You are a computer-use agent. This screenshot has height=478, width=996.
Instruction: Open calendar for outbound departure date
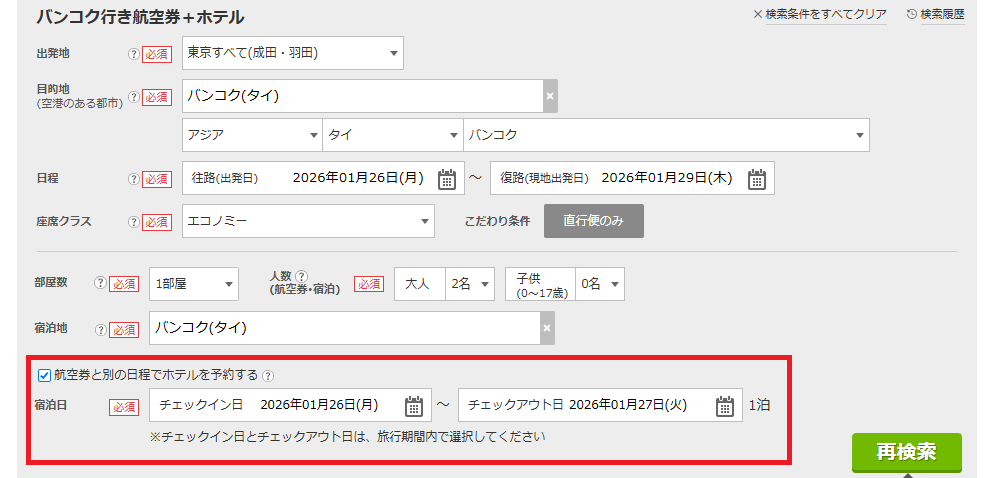(447, 179)
